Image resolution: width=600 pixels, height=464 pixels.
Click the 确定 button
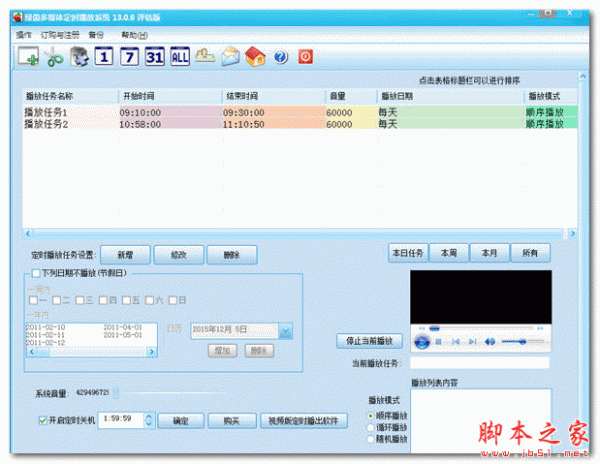(181, 421)
